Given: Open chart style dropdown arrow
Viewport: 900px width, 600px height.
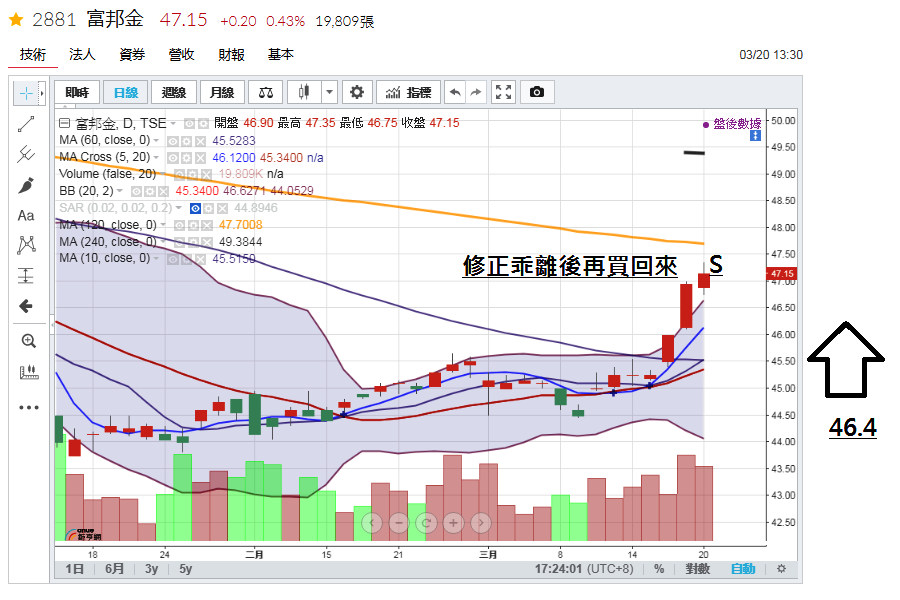Looking at the screenshot, I should click(x=329, y=92).
